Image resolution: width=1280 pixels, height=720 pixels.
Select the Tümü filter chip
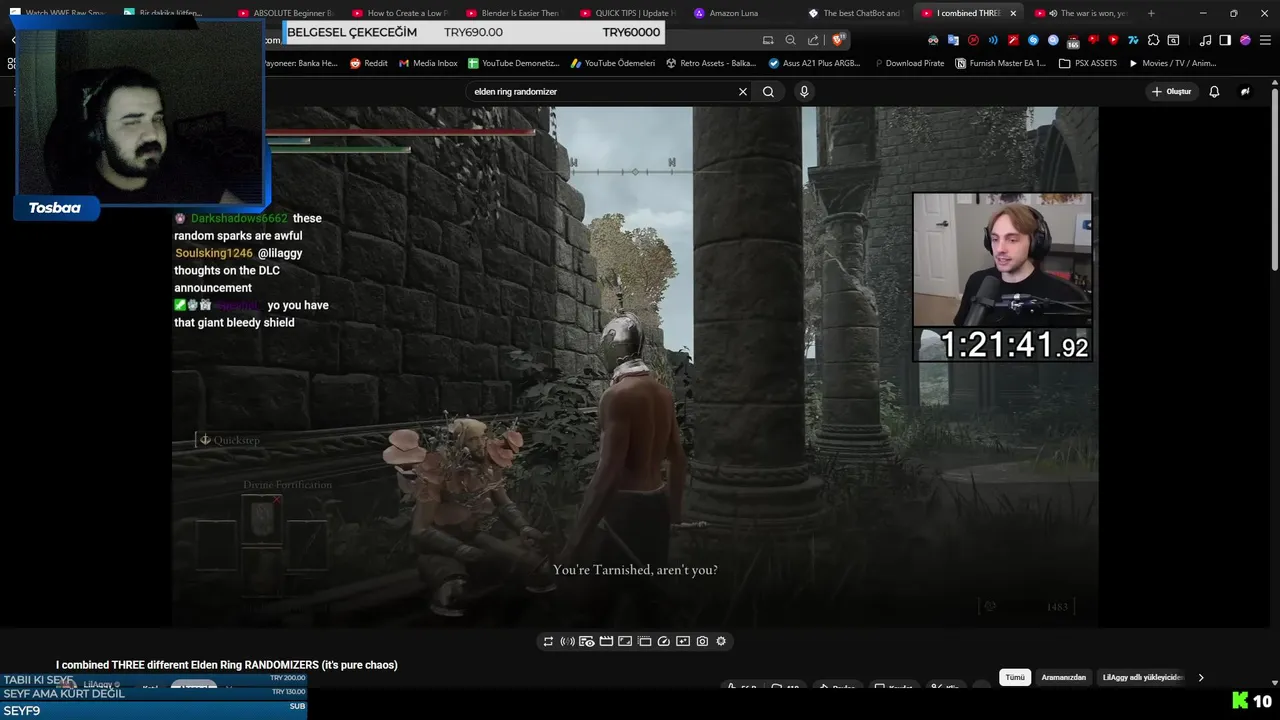(1015, 677)
